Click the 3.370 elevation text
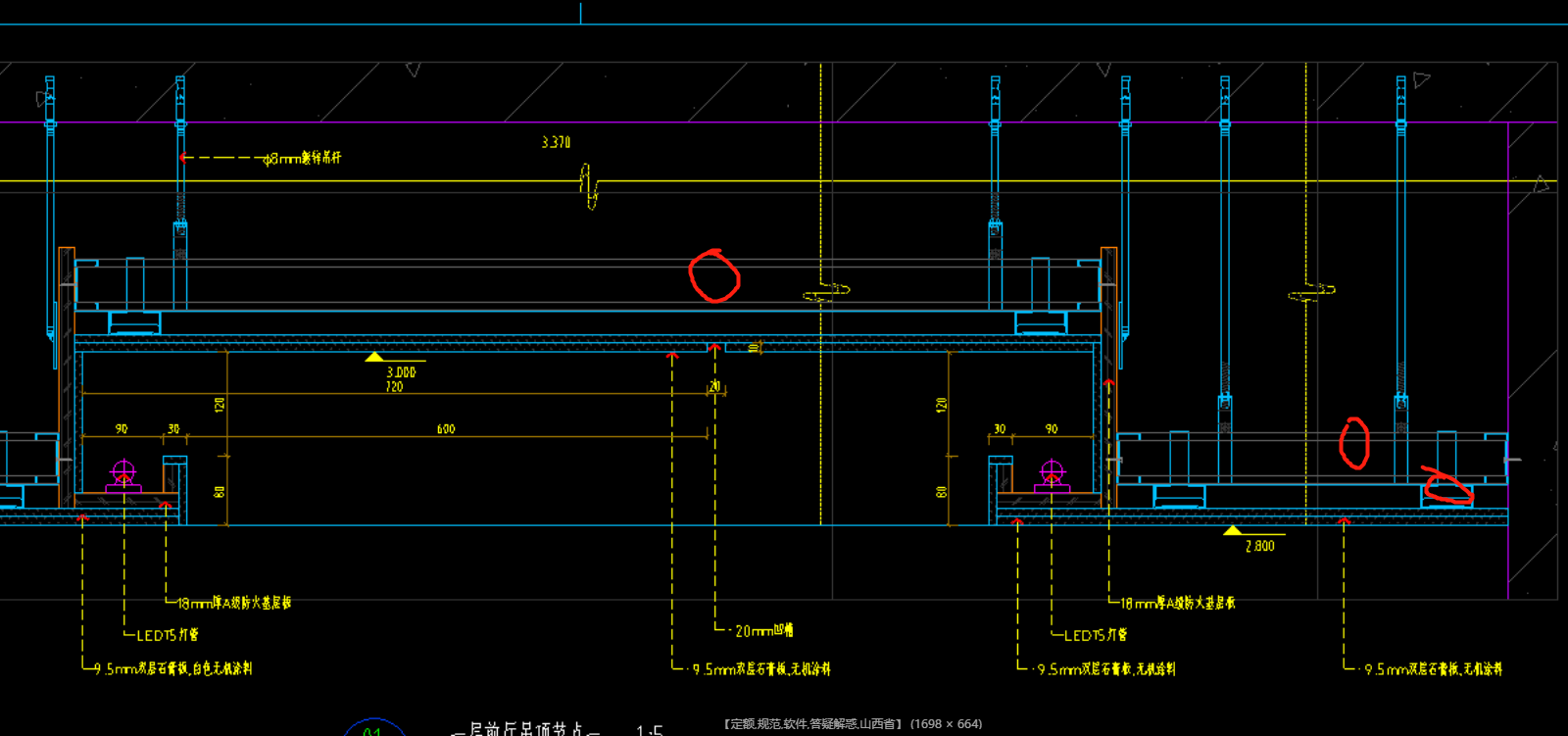 tap(556, 142)
